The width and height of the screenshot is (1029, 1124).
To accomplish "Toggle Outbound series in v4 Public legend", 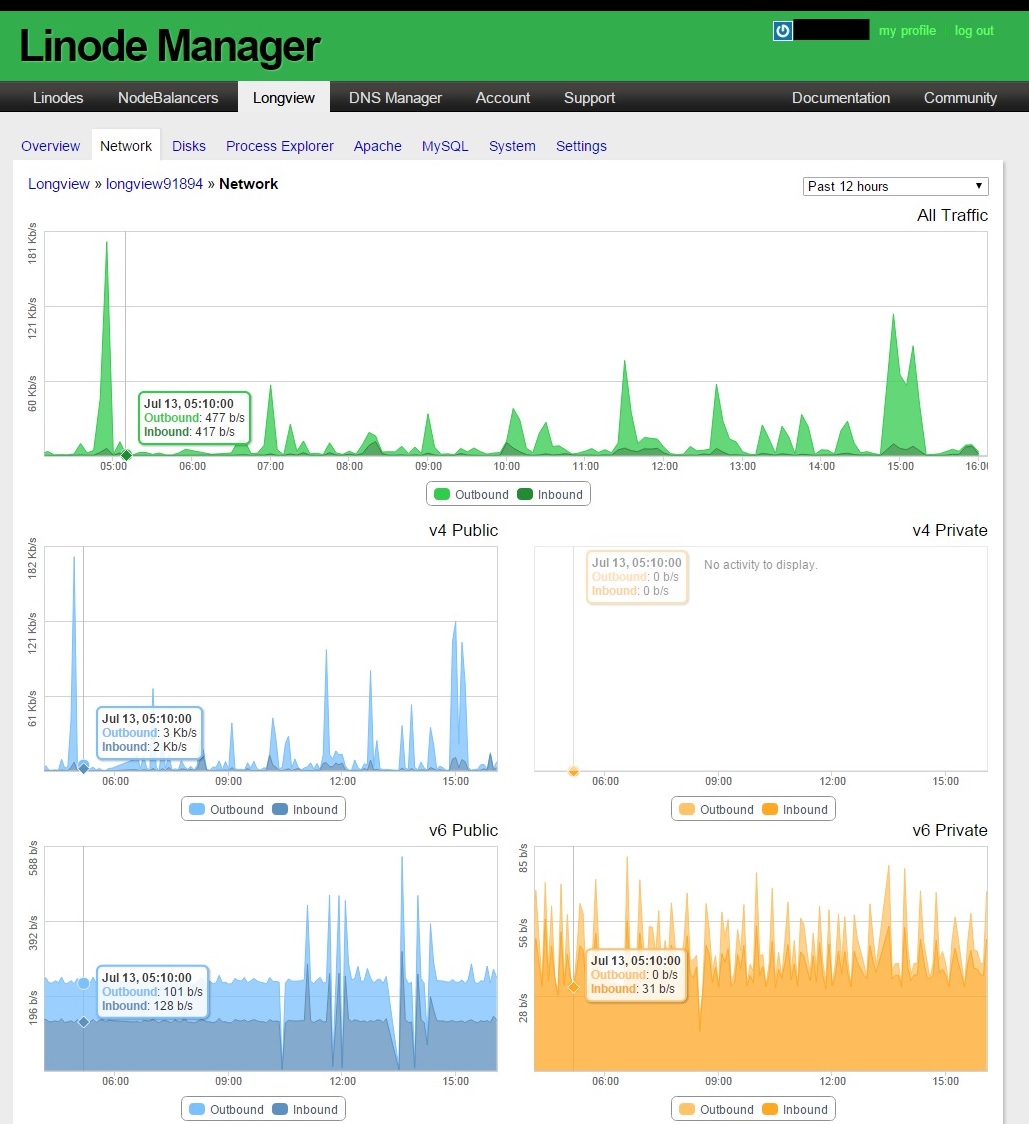I will point(226,809).
